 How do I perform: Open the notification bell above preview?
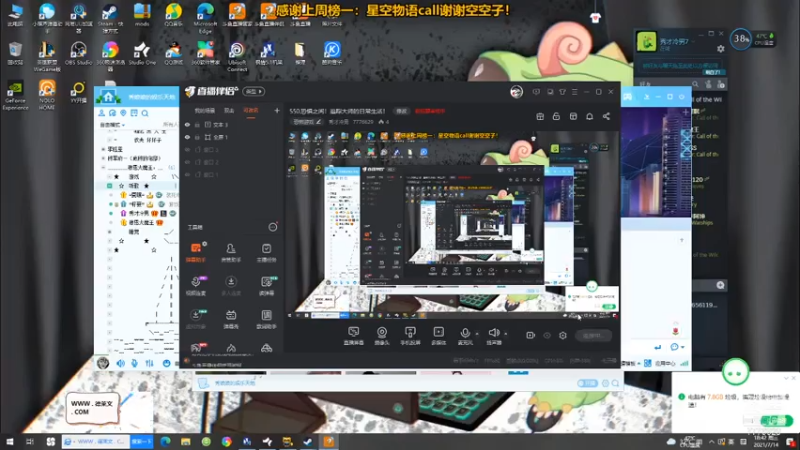[589, 117]
